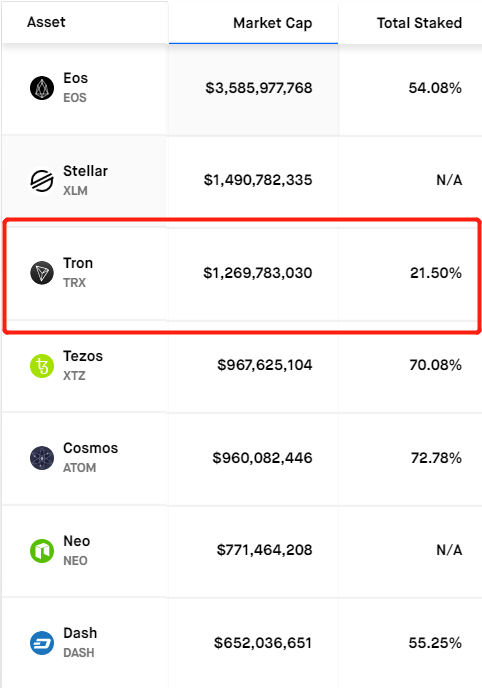Click Dash market cap $652,036,651

point(263,643)
